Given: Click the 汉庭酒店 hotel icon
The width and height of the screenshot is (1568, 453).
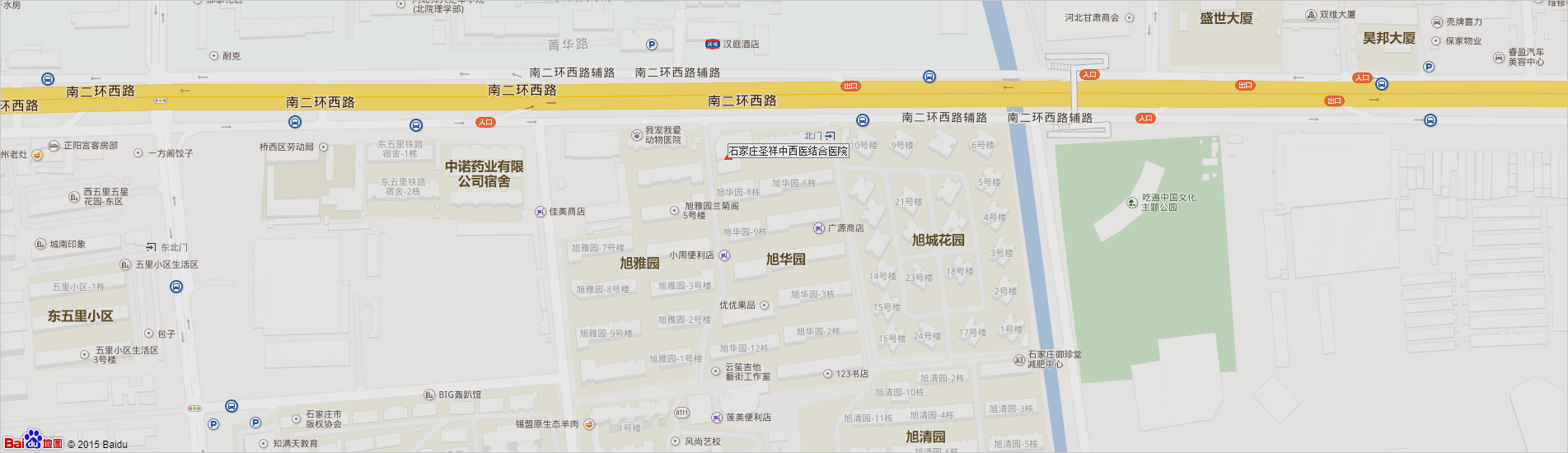Looking at the screenshot, I should point(712,44).
